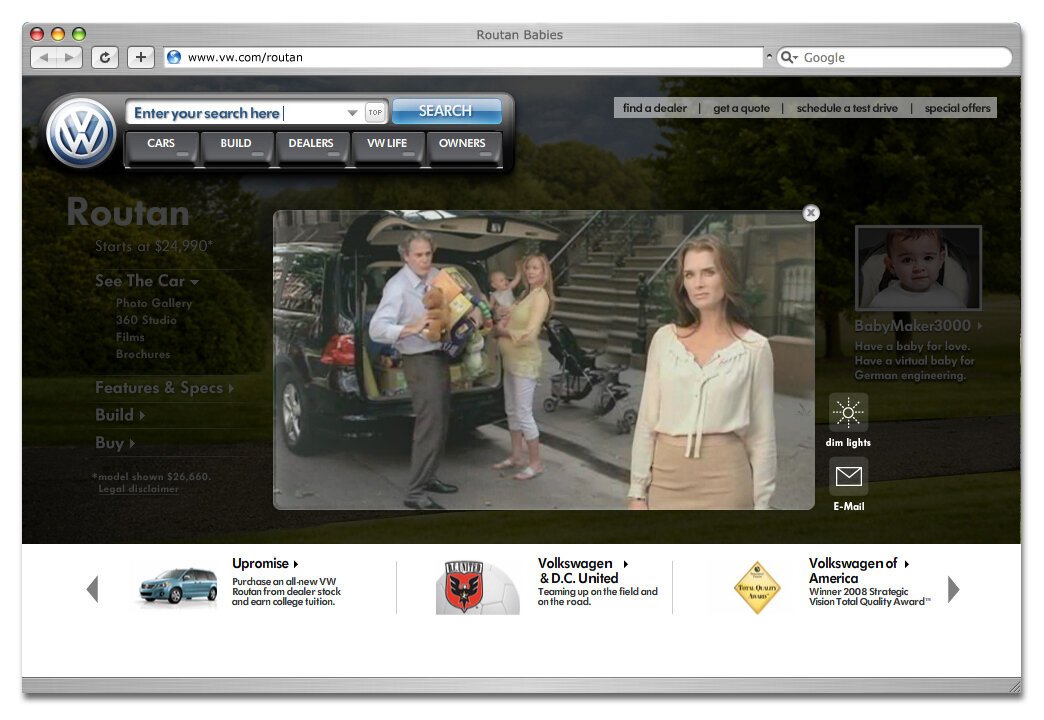Open 360 Studio link

point(146,320)
